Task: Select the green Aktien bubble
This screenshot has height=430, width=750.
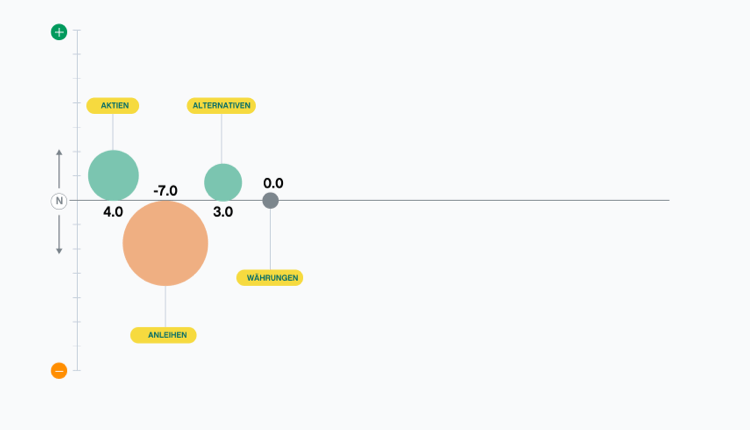Action: tap(113, 176)
